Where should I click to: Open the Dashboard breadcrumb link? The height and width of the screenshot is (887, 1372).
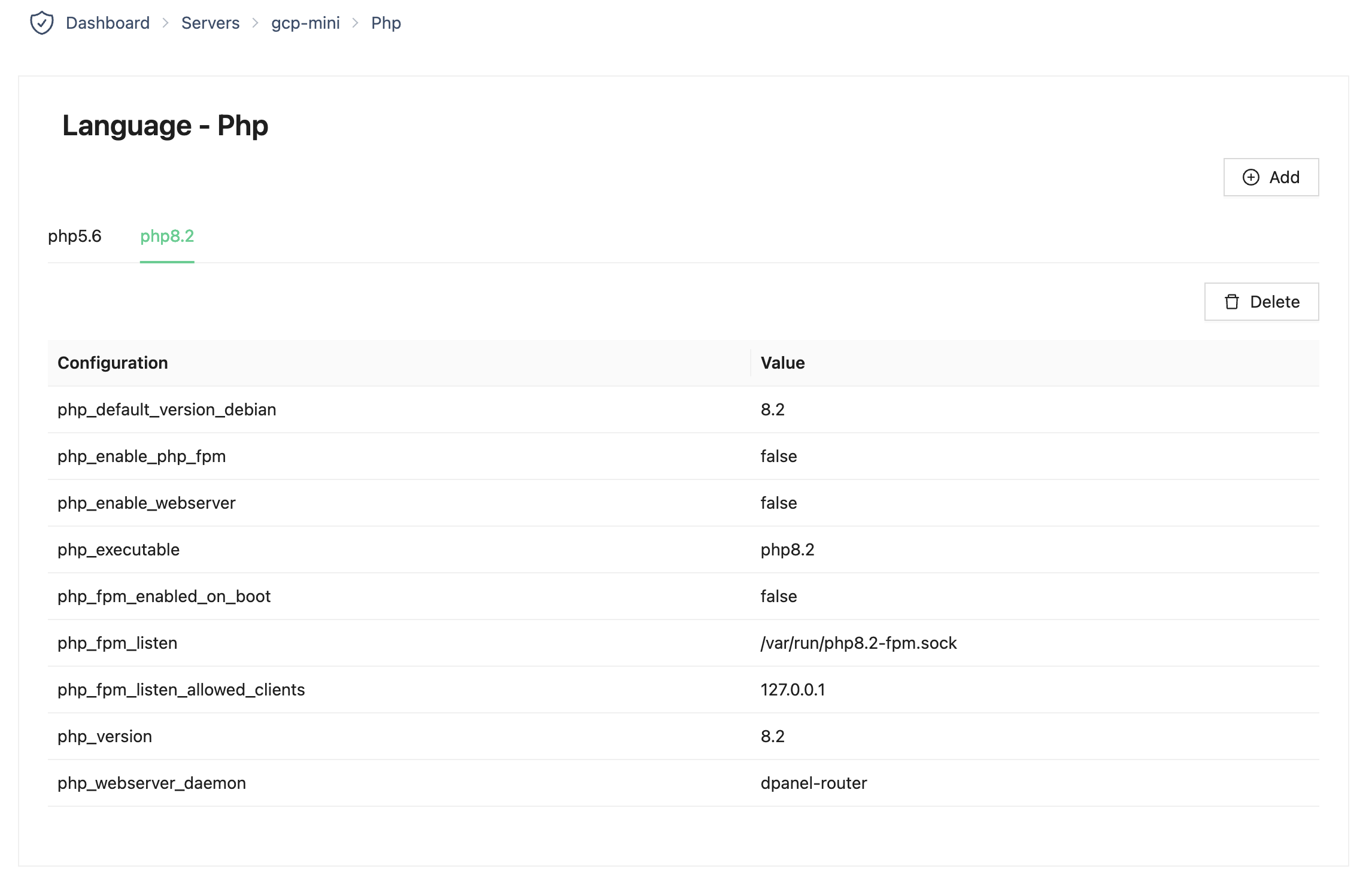point(108,23)
